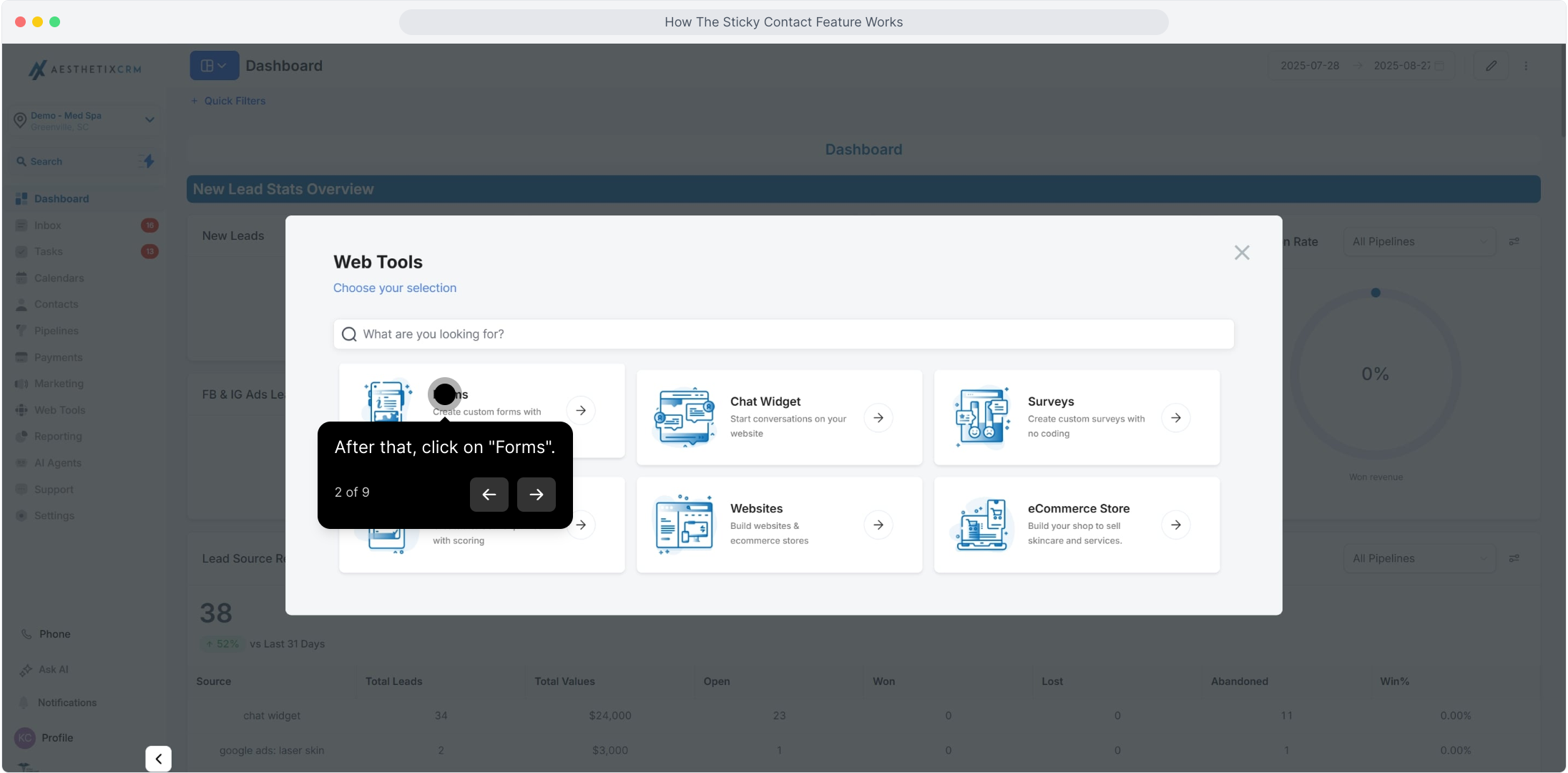Image resolution: width=1568 pixels, height=773 pixels.
Task: Expand the Demo - Med Spa location dropdown
Action: 150,120
